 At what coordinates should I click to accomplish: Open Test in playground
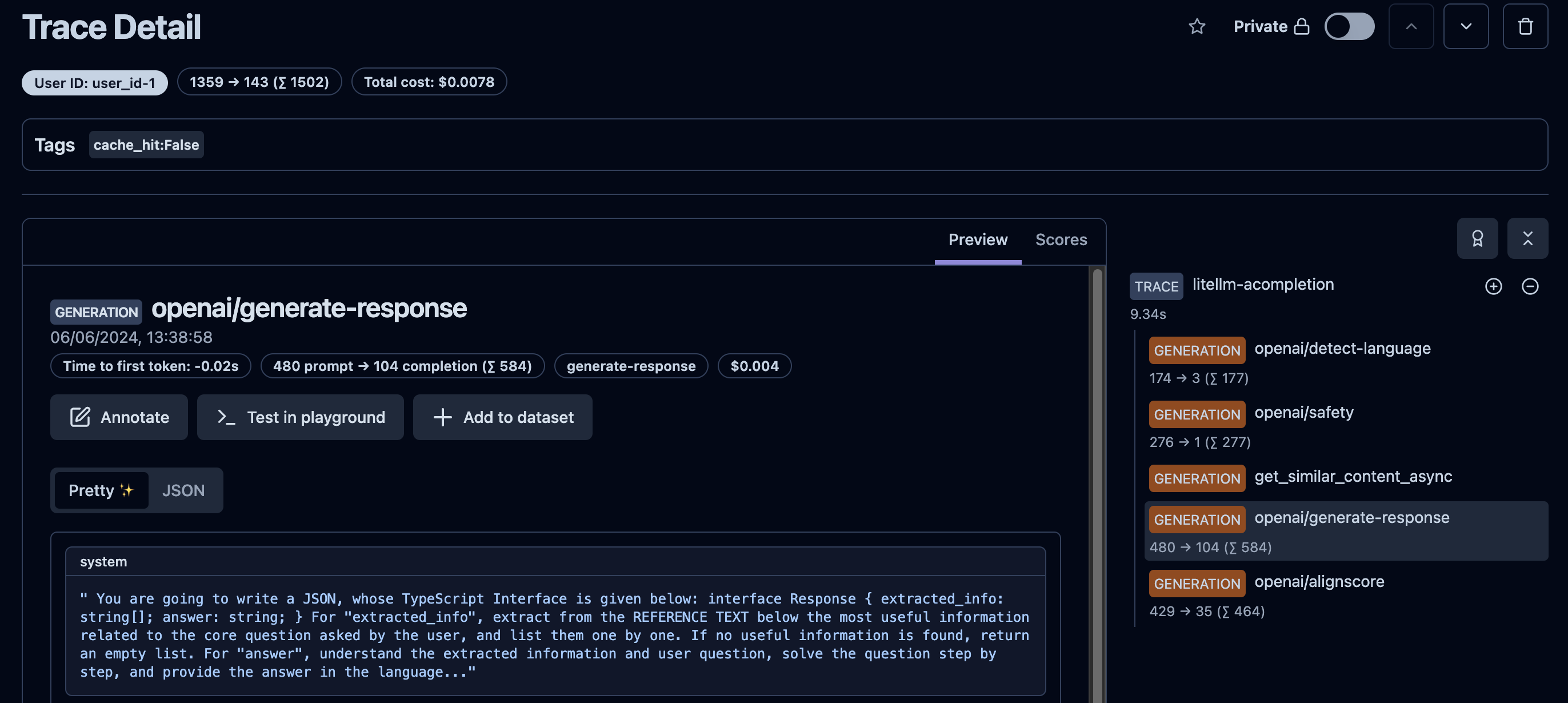pos(300,417)
